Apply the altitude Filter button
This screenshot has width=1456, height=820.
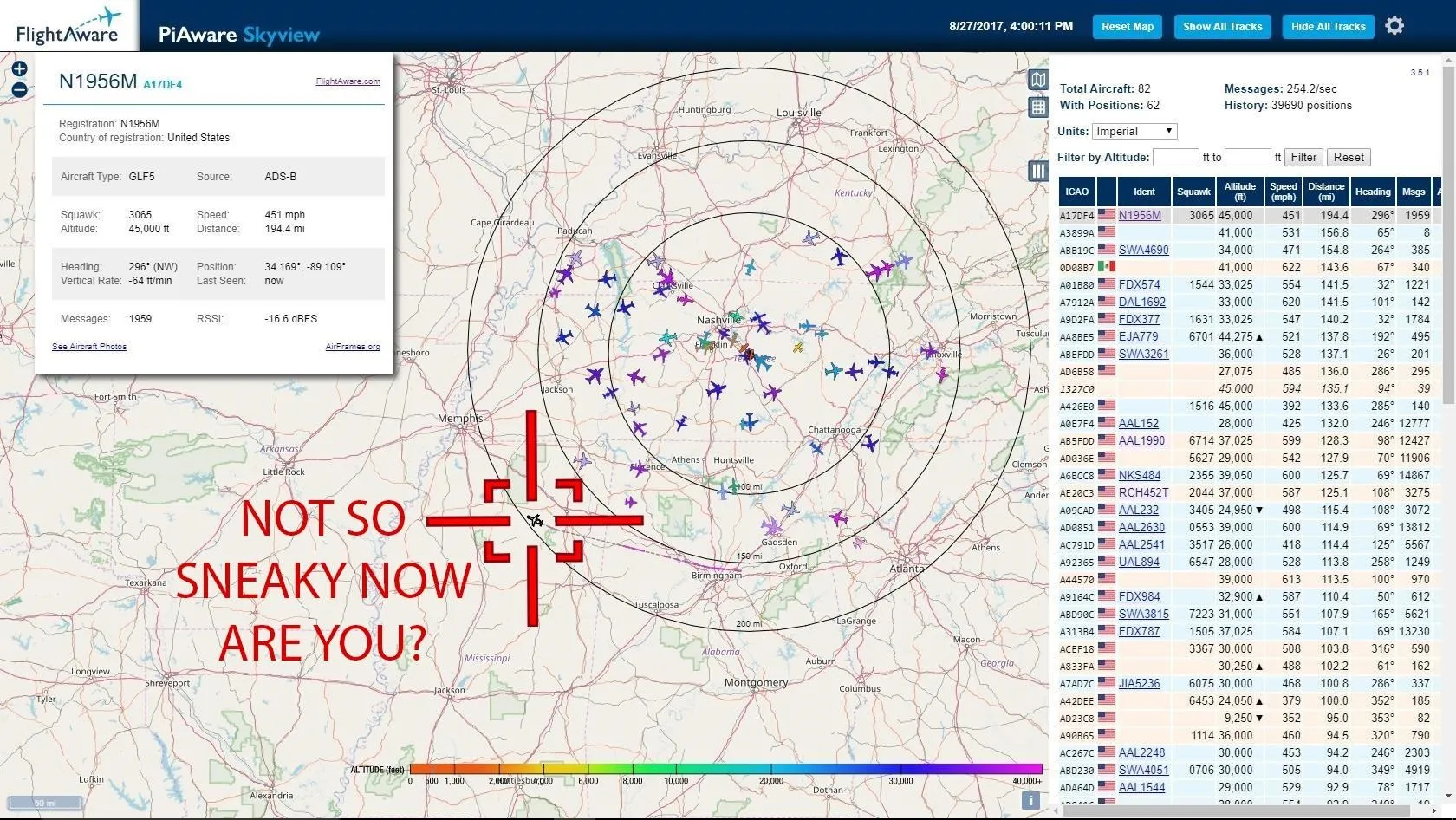(x=1303, y=157)
